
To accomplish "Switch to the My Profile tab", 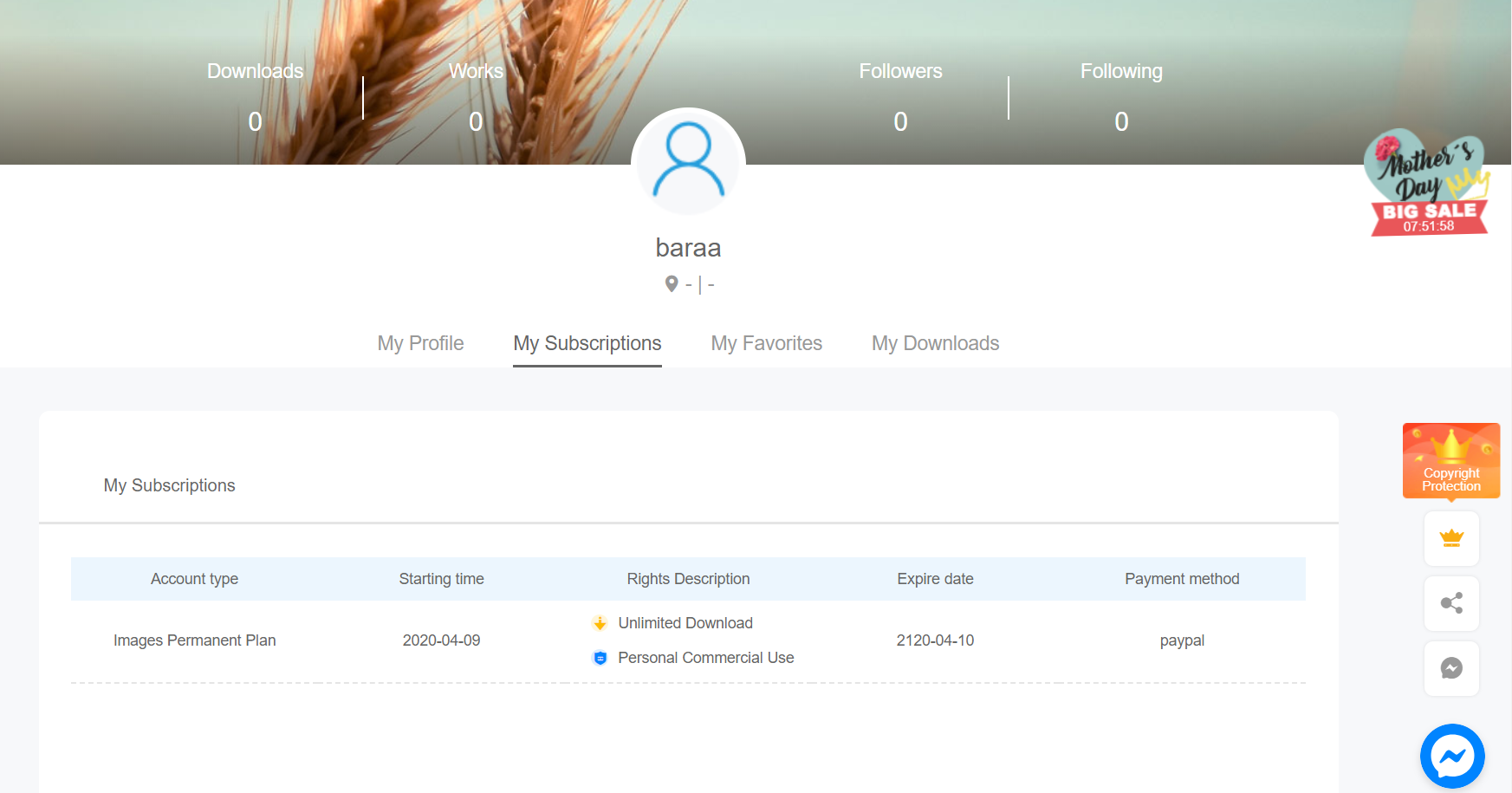I will 420,343.
